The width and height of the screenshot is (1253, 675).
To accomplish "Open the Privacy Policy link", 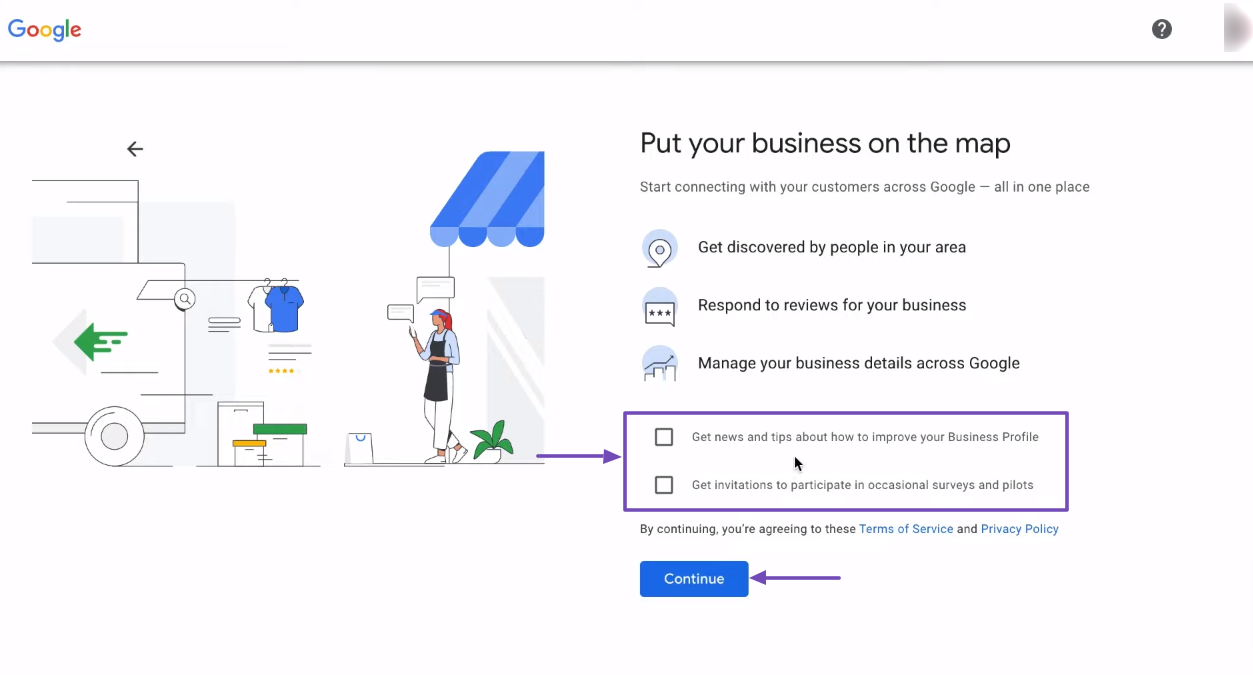I will [1019, 529].
